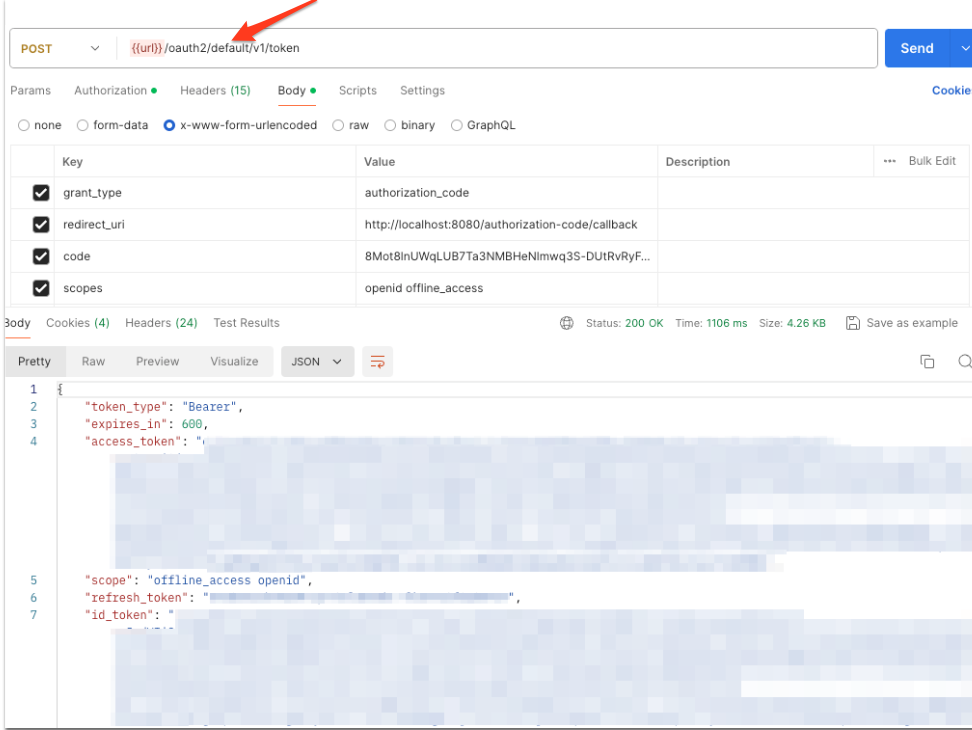The width and height of the screenshot is (972, 730).
Task: Open the Test Results response tab
Action: pyautogui.click(x=246, y=323)
